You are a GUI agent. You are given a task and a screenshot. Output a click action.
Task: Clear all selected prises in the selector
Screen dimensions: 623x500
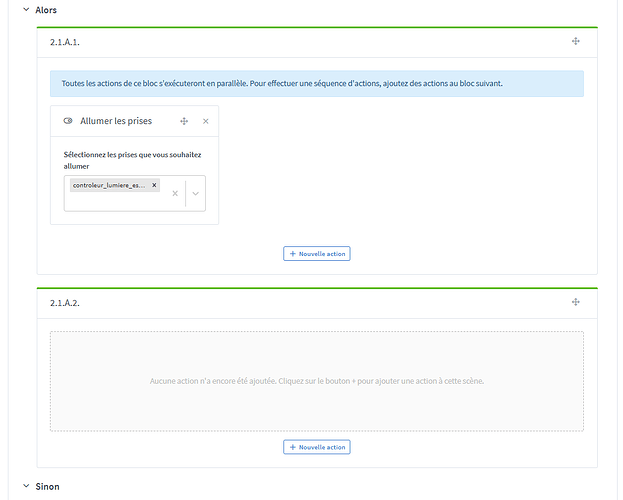175,193
